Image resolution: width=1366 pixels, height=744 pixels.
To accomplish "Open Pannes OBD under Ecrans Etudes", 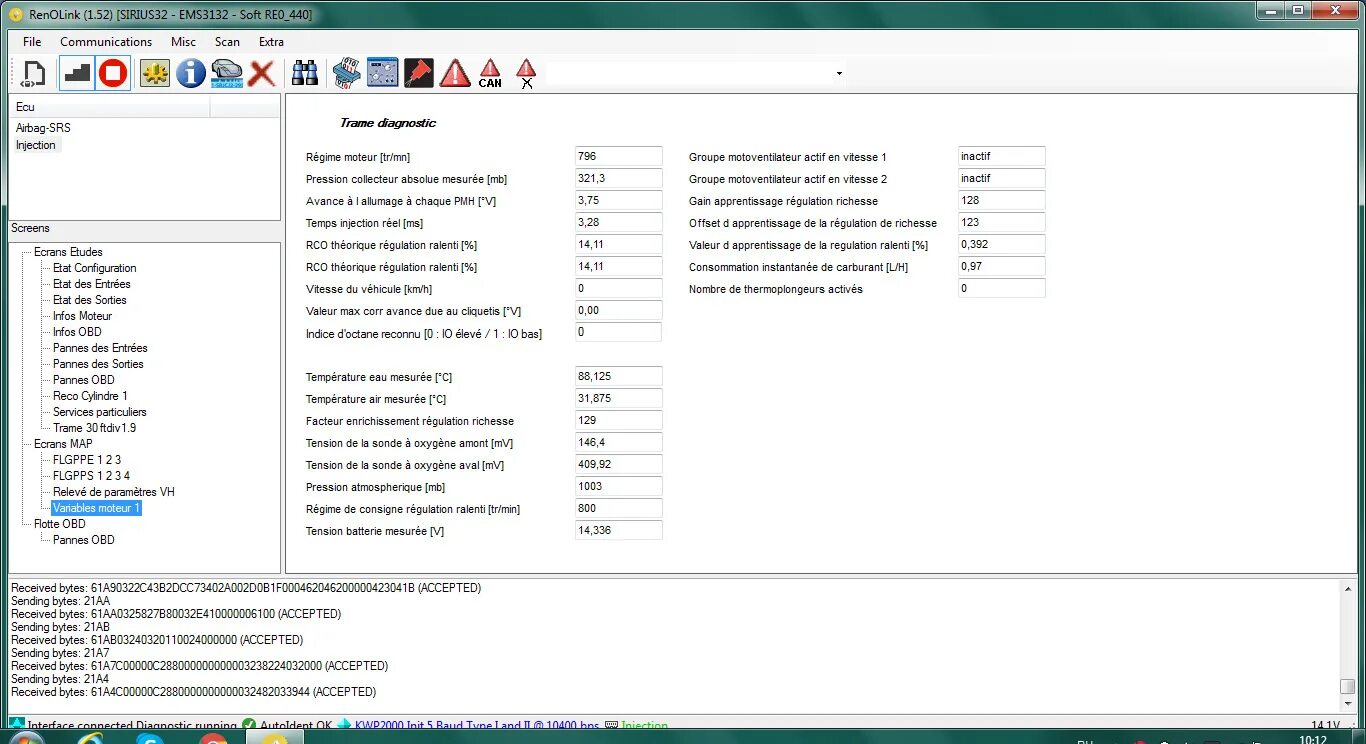I will [84, 380].
